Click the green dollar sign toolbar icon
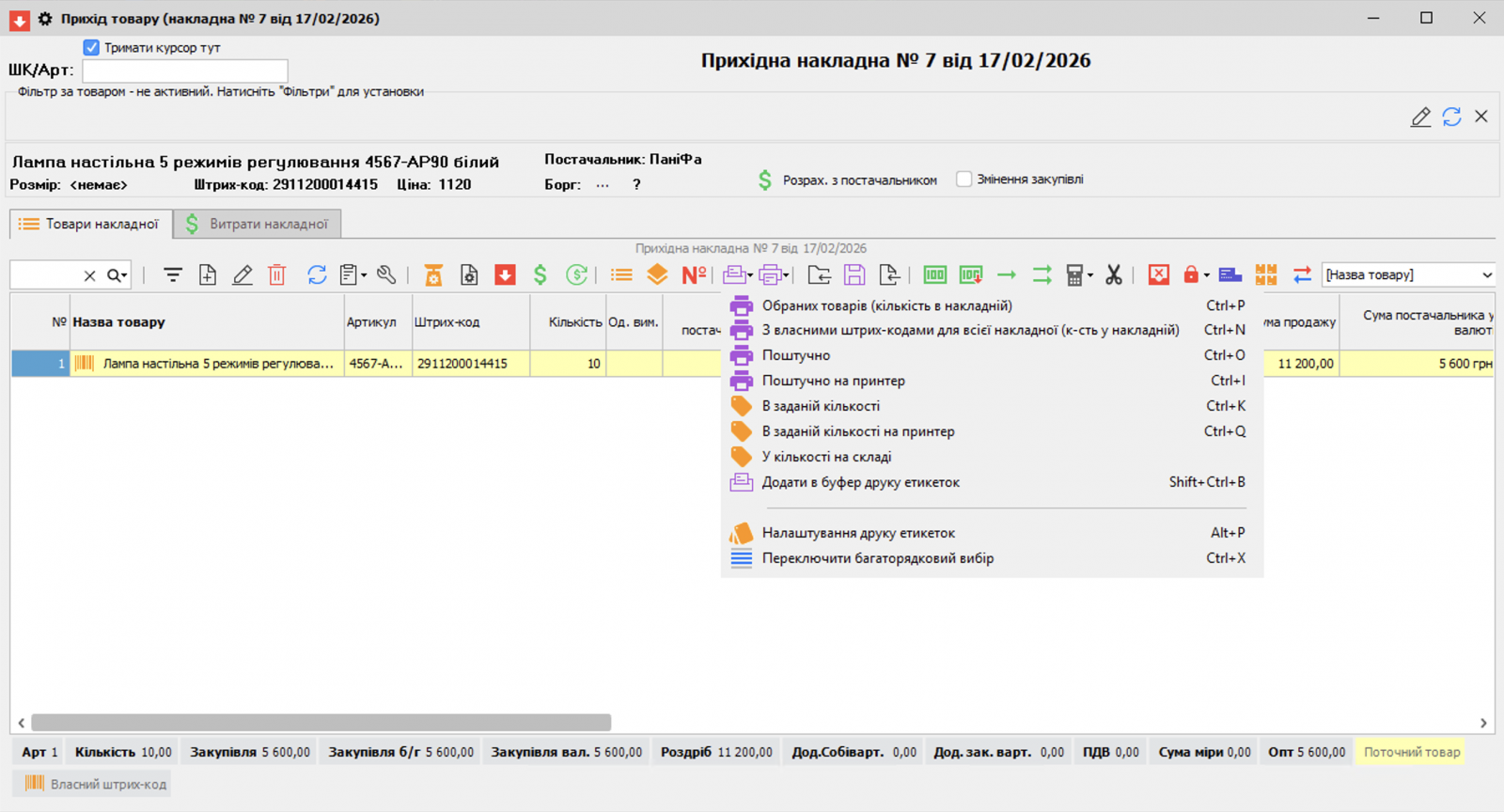Viewport: 1504px width, 812px height. (540, 274)
